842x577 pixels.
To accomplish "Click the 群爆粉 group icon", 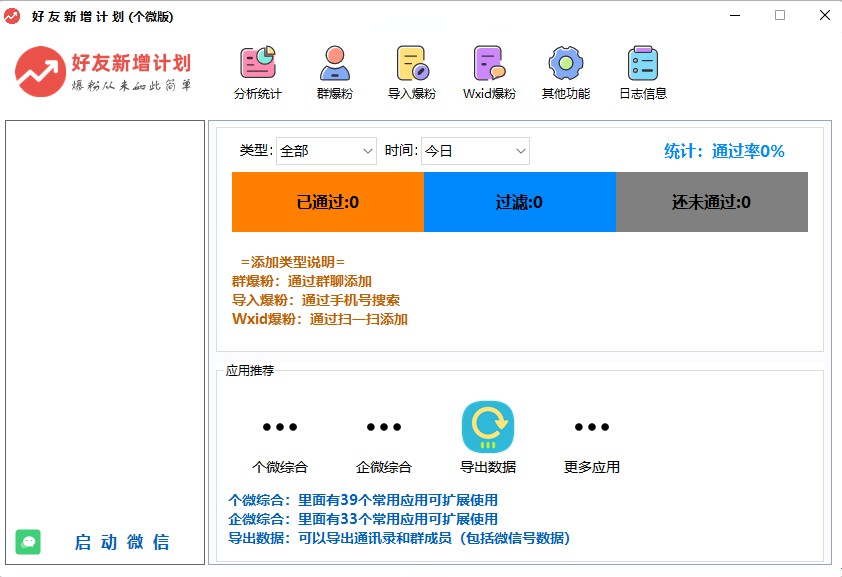I will [334, 65].
